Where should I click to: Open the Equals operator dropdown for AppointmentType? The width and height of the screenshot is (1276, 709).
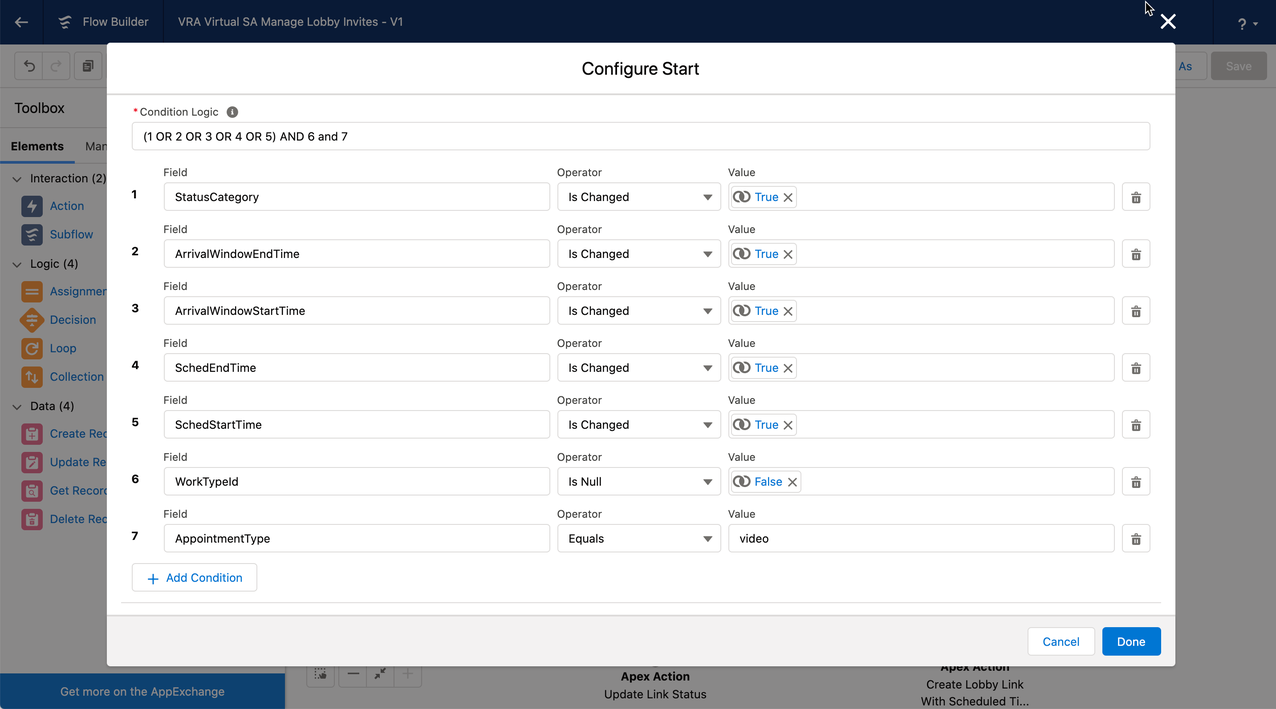pyautogui.click(x=638, y=538)
